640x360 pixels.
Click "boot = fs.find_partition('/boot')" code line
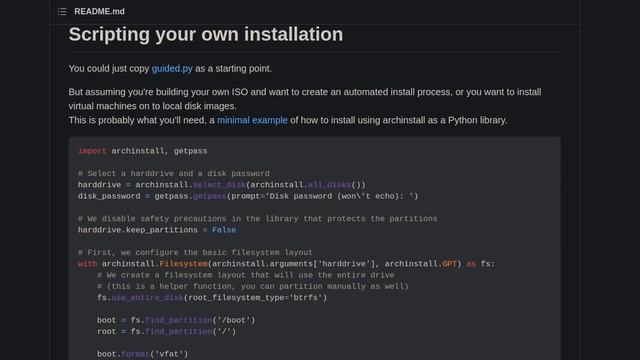pyautogui.click(x=176, y=320)
